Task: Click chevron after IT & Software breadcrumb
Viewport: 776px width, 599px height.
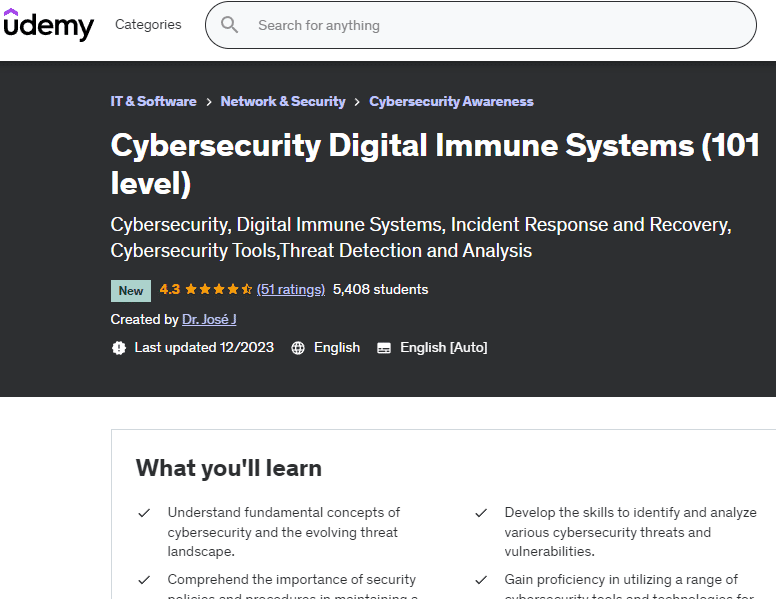Action: 208,102
